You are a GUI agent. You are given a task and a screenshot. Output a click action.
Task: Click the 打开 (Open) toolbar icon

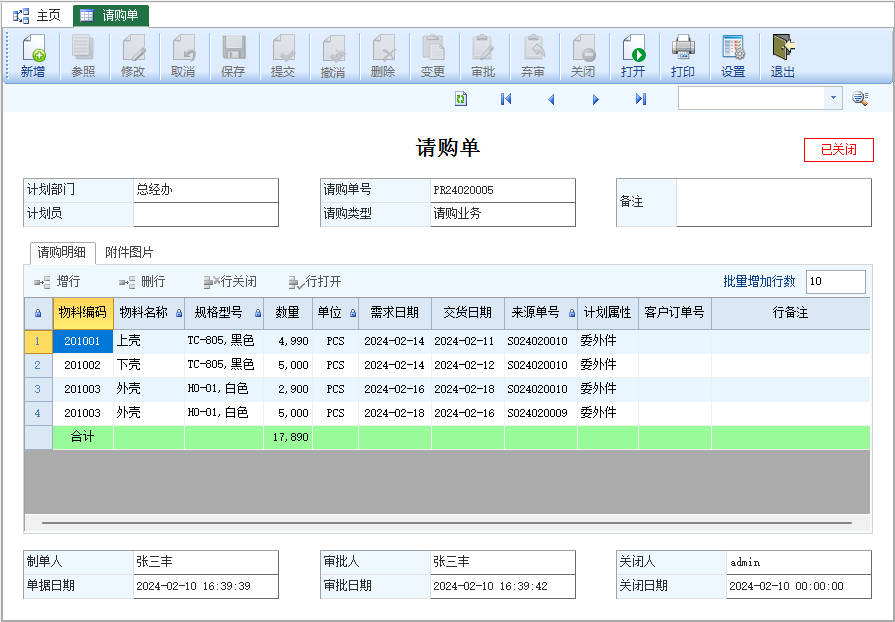[633, 55]
